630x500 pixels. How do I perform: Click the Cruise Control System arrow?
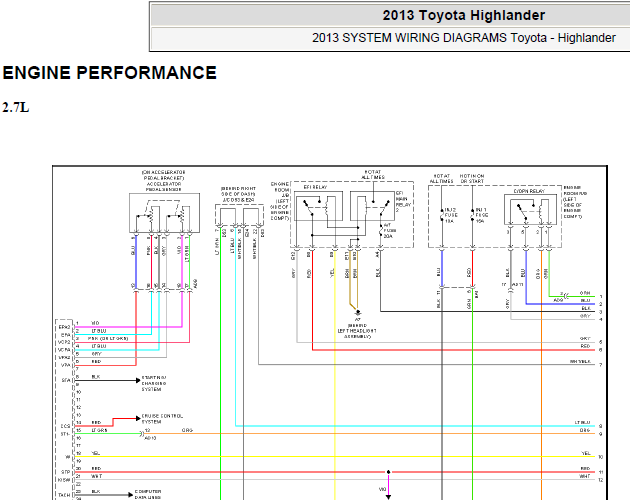[x=137, y=418]
